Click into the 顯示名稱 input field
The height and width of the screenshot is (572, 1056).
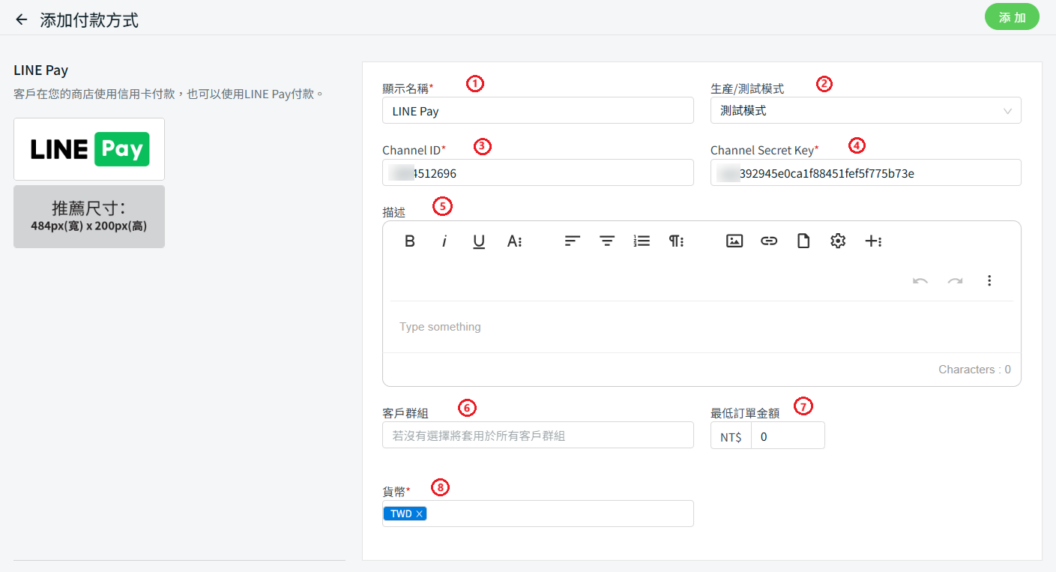coord(537,111)
